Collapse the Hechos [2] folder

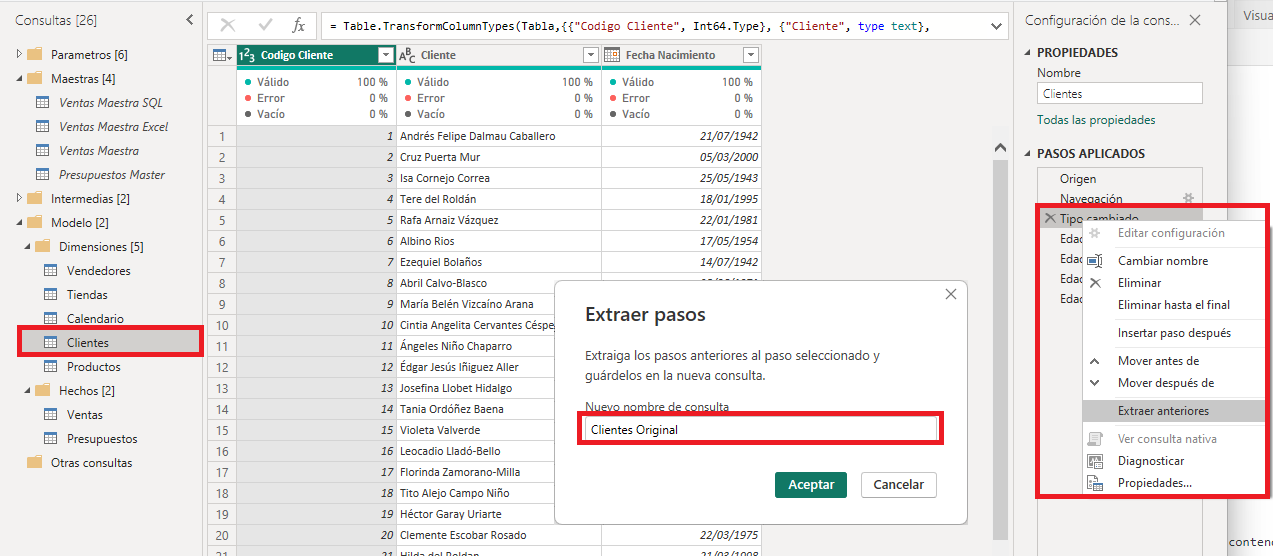pos(27,391)
